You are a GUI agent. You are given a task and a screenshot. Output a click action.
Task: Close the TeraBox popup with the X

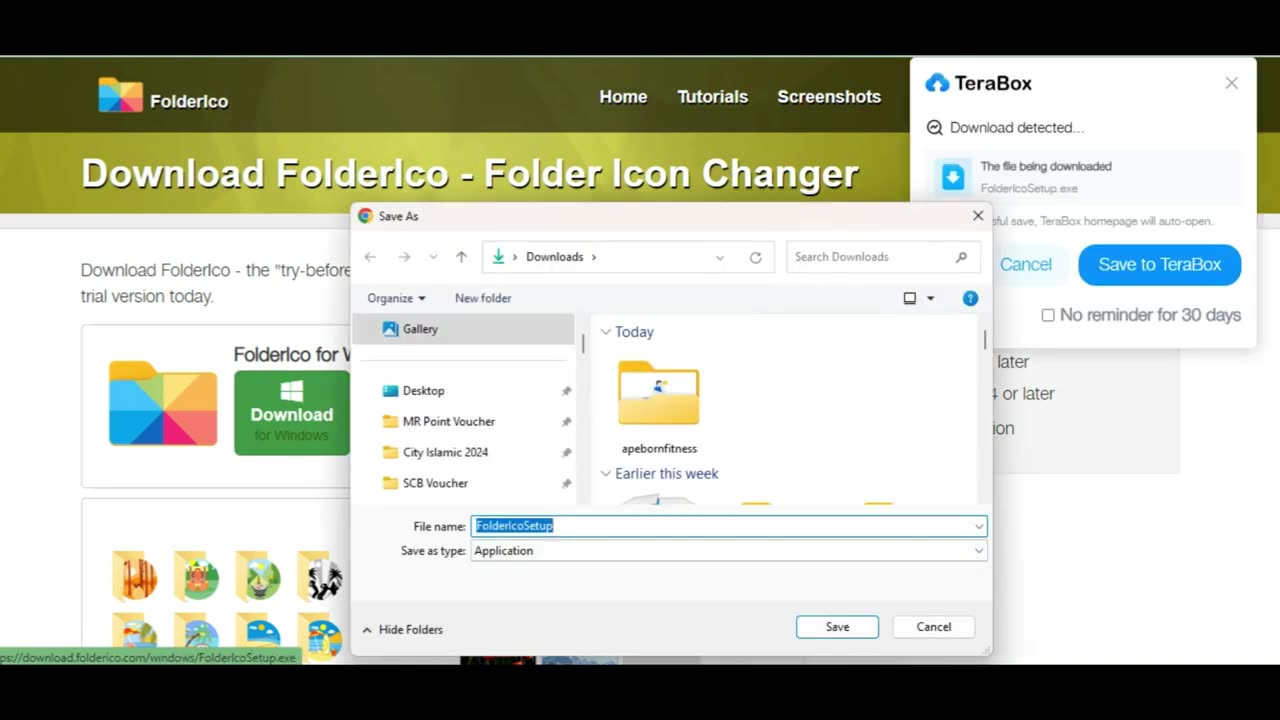click(x=1232, y=83)
